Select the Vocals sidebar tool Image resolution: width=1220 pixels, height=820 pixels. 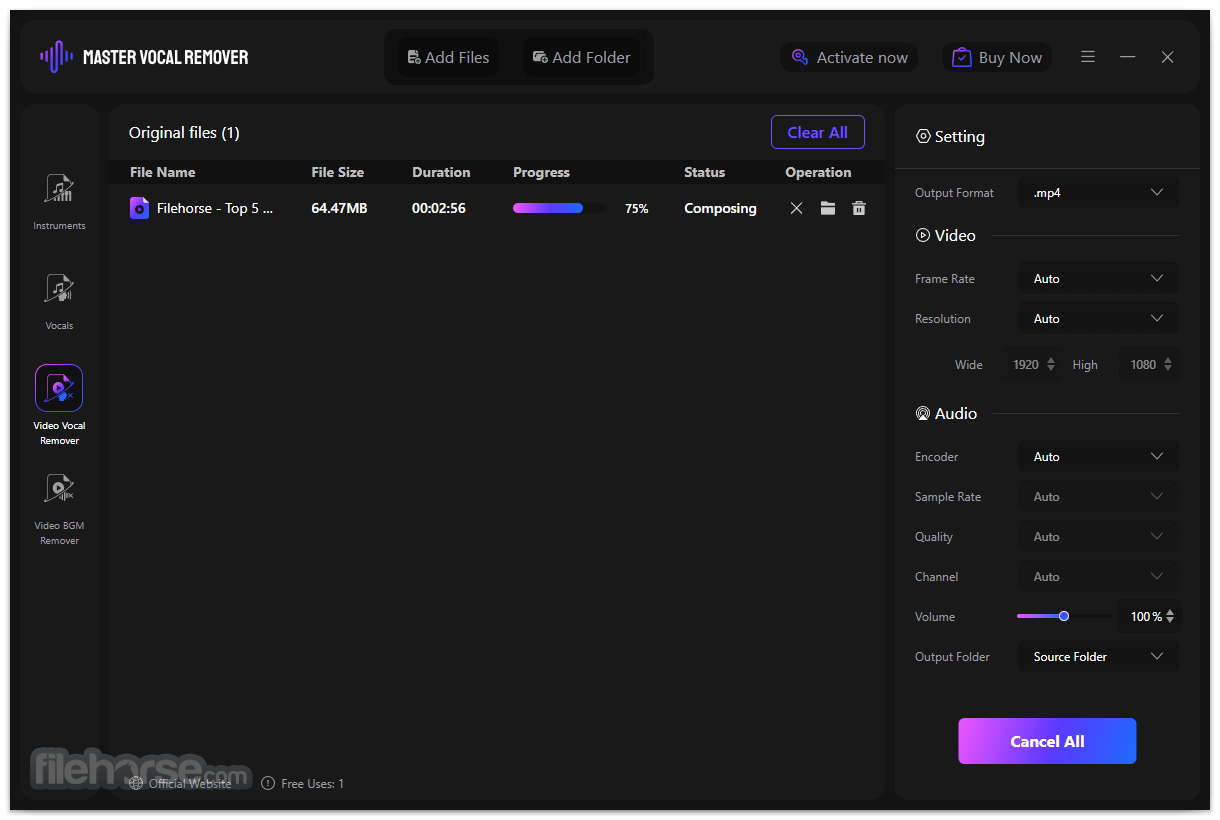coord(59,301)
